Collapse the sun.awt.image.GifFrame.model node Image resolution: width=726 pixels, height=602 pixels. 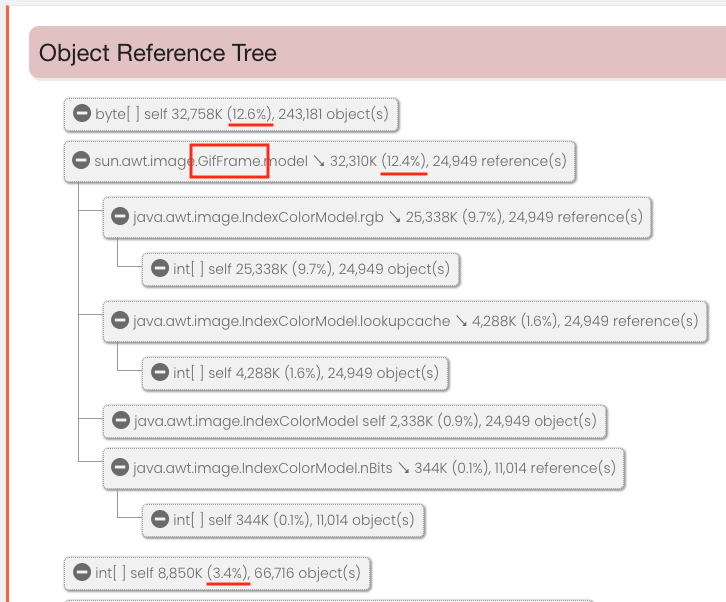pyautogui.click(x=81, y=160)
